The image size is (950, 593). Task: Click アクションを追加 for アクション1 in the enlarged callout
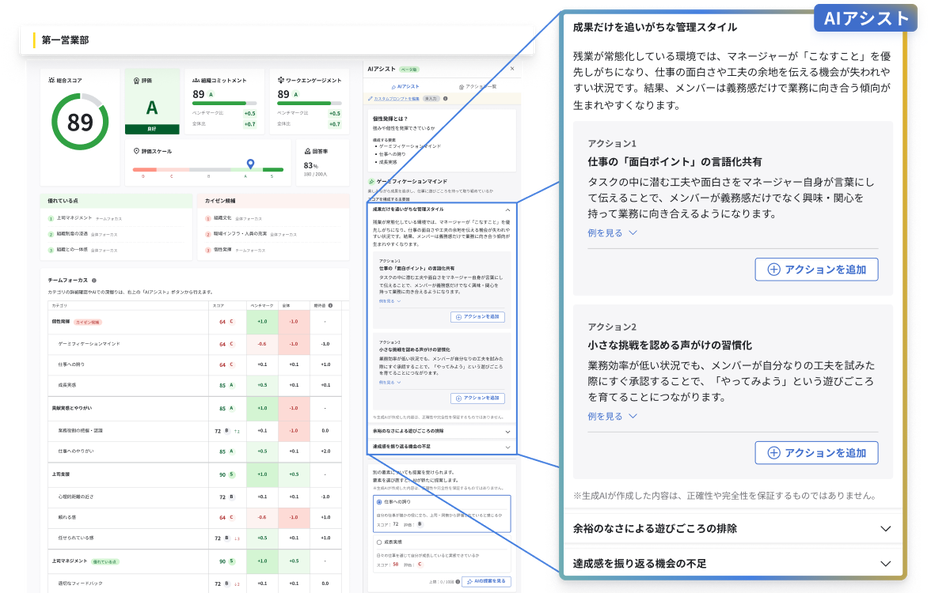(816, 270)
